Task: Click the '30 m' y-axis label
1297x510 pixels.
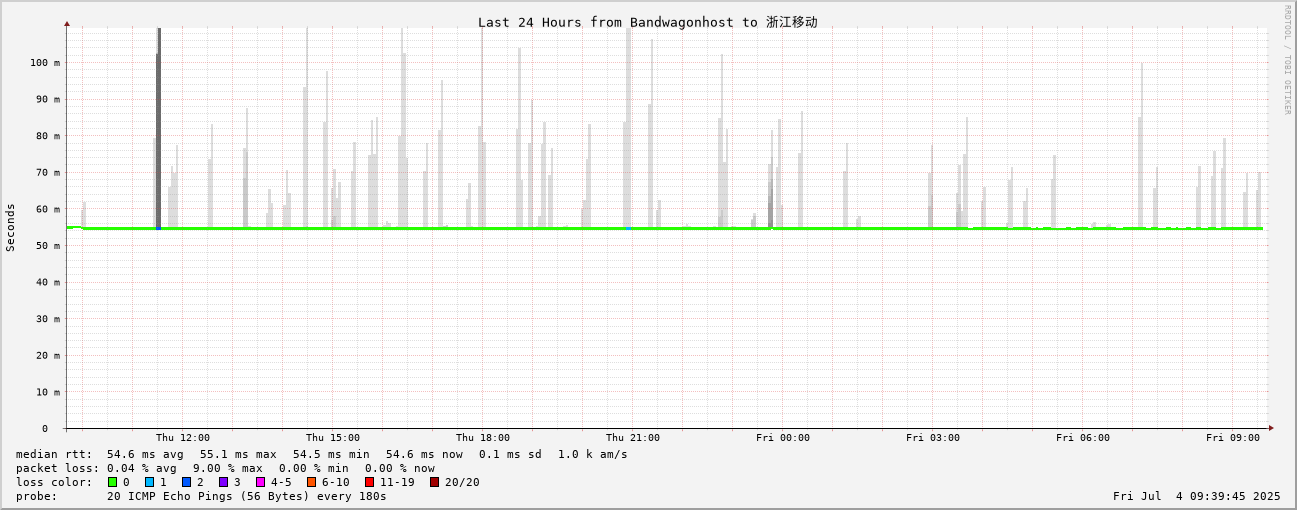Action: 48,319
